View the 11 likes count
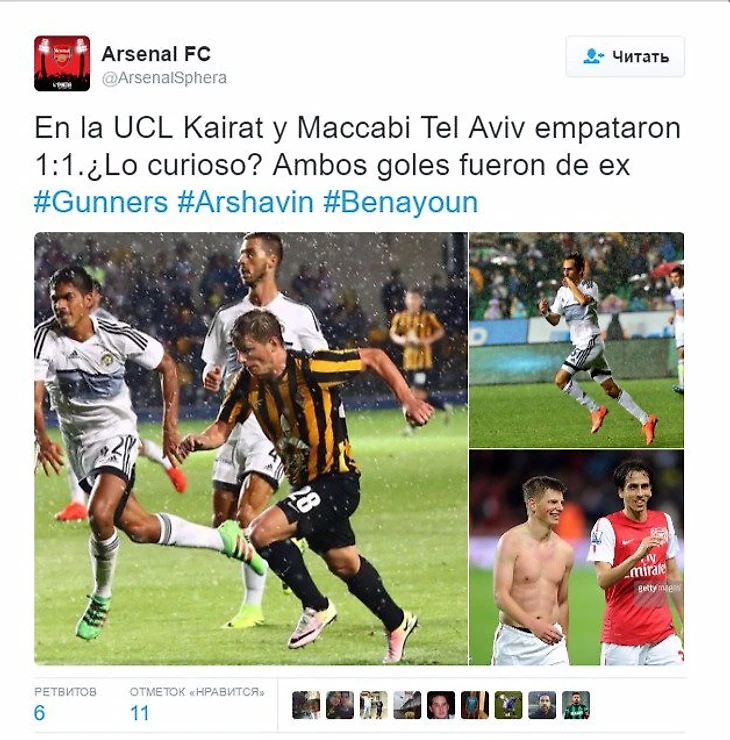This screenshot has width=730, height=740. 140,713
